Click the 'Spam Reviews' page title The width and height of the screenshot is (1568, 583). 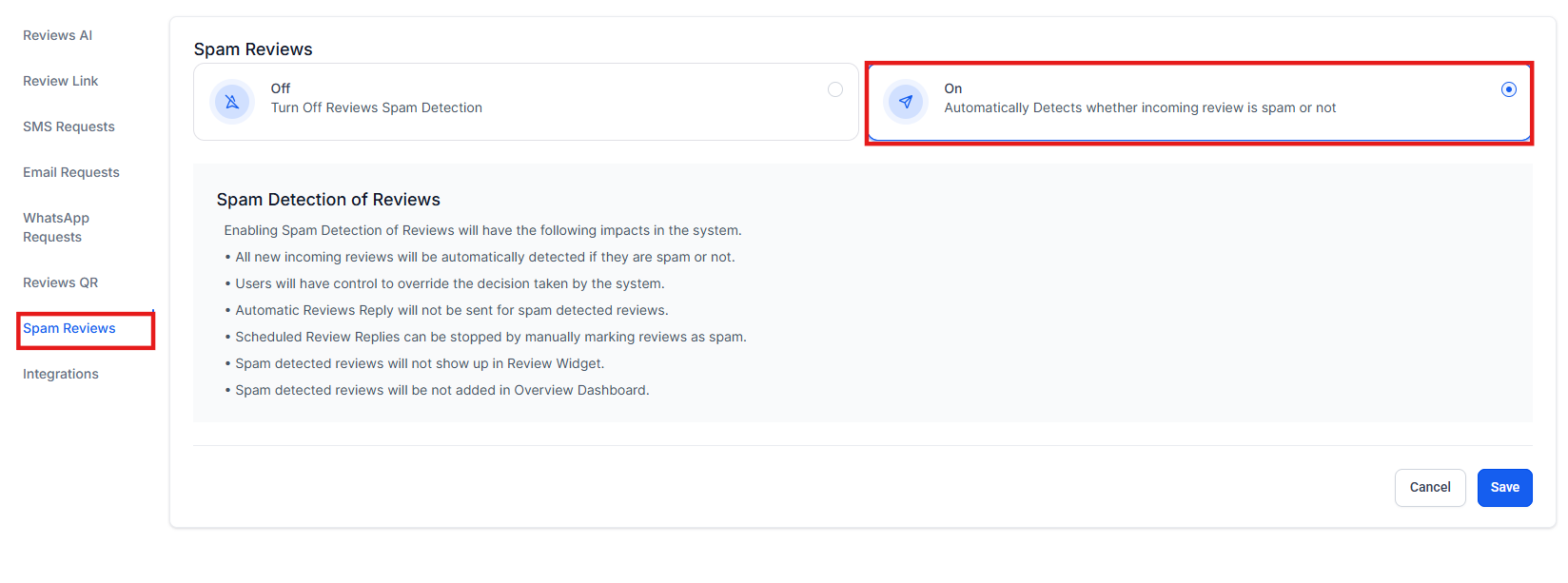tap(253, 49)
